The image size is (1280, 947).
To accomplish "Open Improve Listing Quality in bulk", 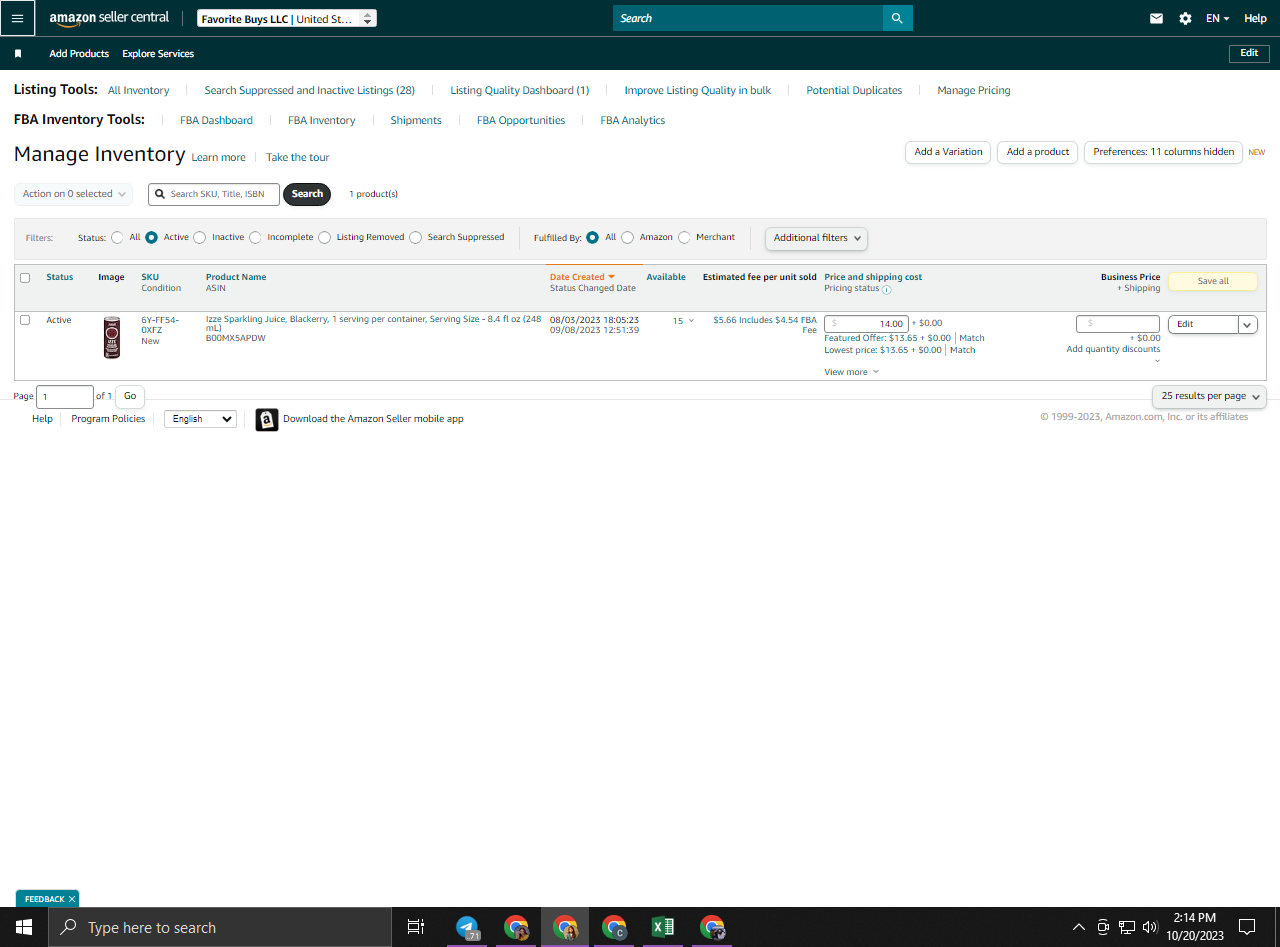I will [698, 90].
